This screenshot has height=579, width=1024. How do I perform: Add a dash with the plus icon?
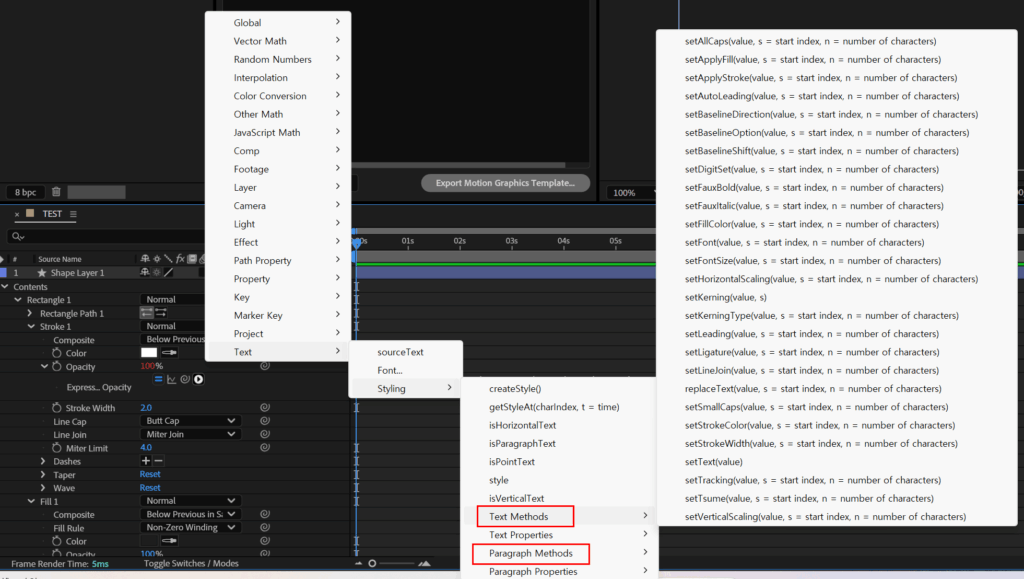pyautogui.click(x=146, y=461)
